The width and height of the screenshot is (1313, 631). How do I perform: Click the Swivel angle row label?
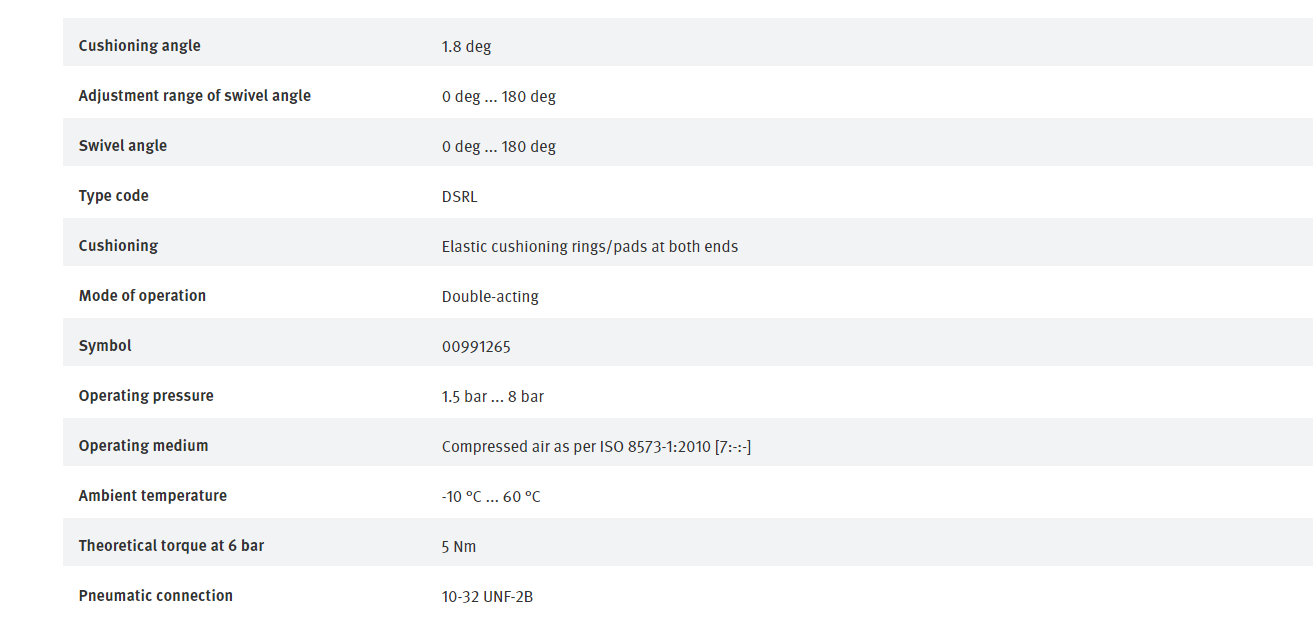click(123, 146)
